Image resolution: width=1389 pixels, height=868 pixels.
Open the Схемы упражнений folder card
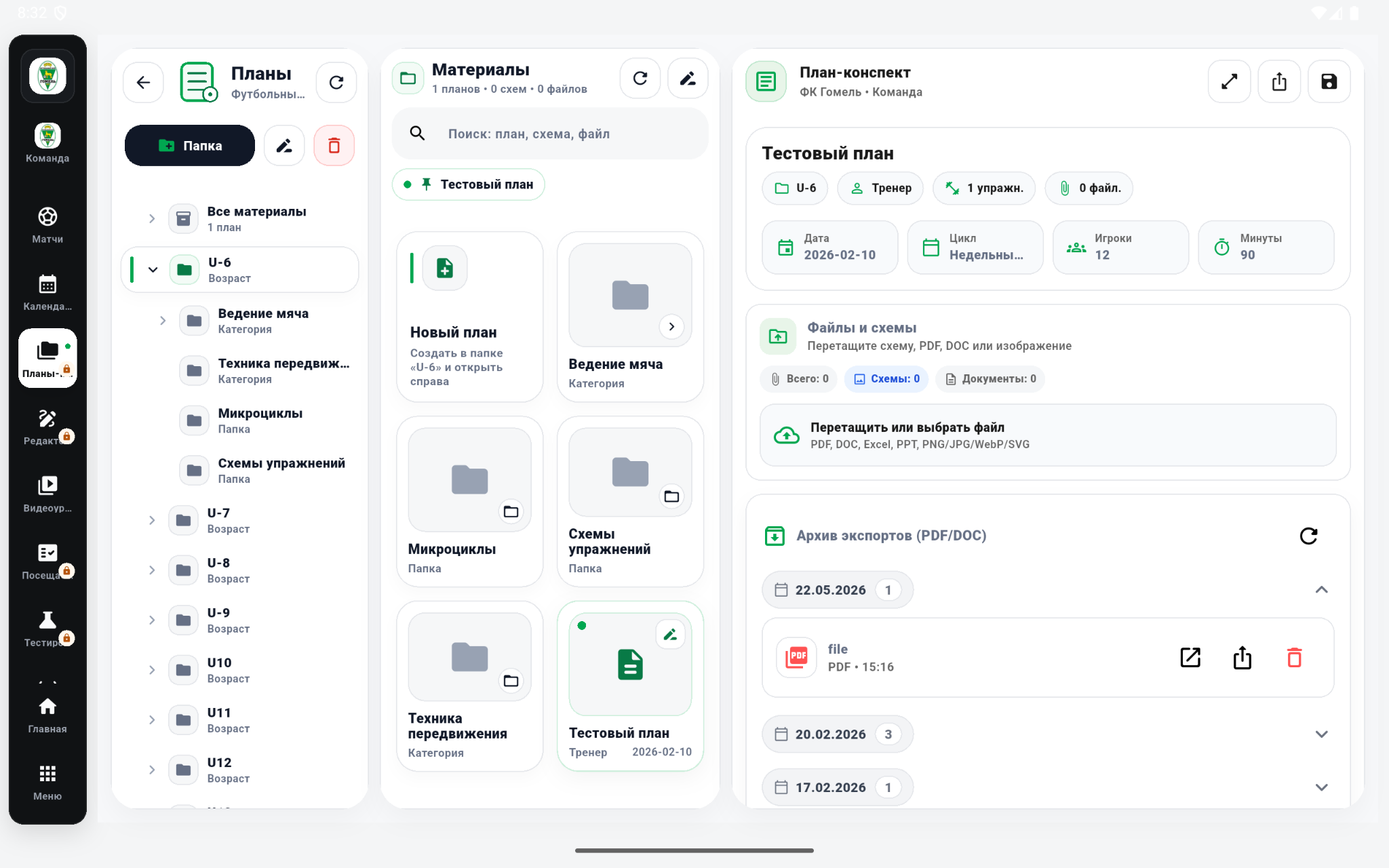pos(630,502)
